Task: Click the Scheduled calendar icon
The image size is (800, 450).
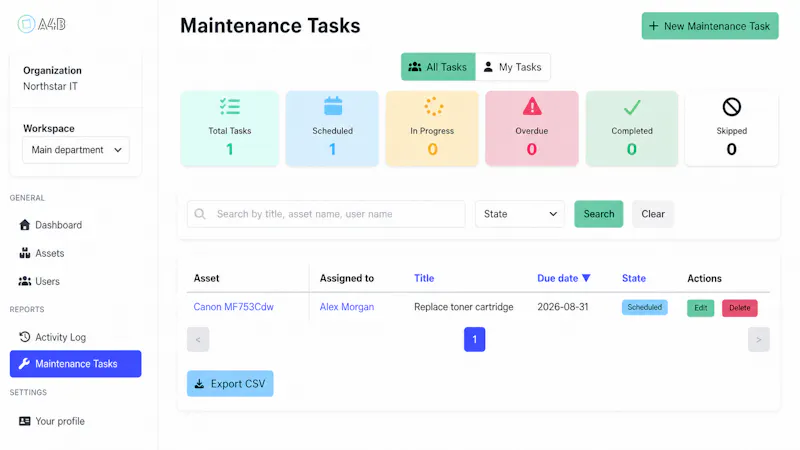Action: [x=333, y=106]
